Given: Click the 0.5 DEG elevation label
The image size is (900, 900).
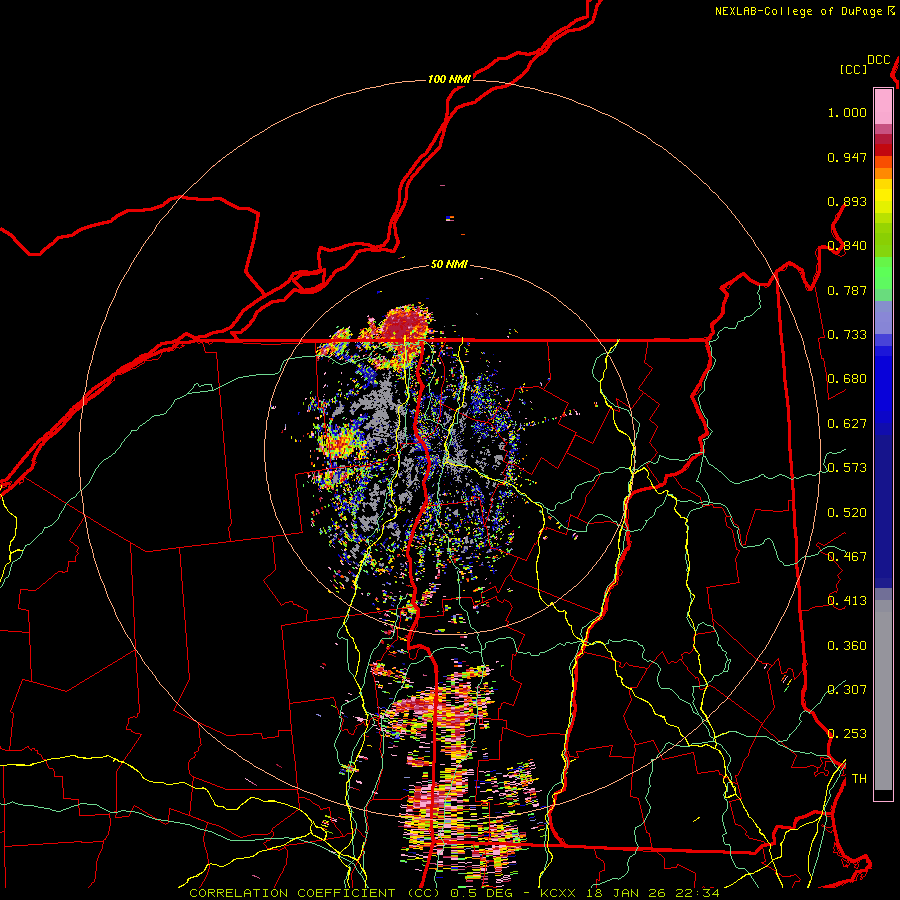Looking at the screenshot, I should pyautogui.click(x=482, y=893).
